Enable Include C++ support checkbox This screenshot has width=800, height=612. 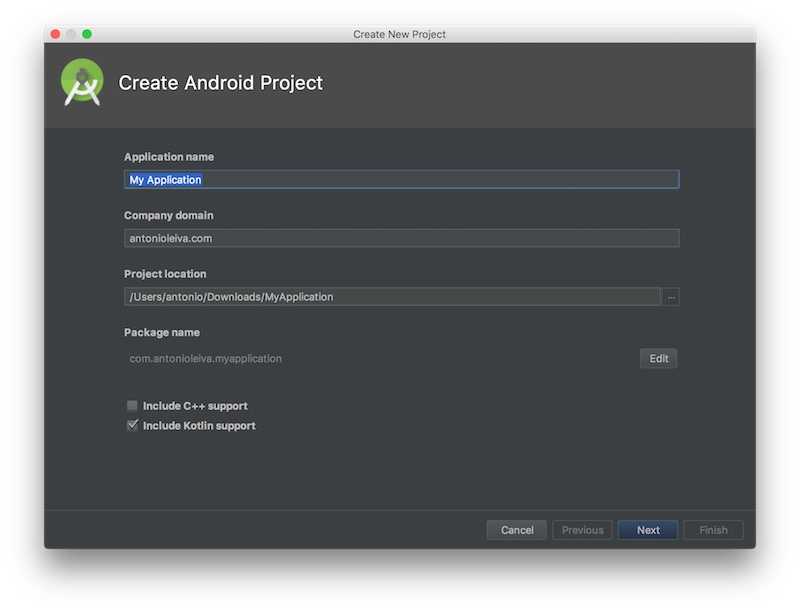coord(132,405)
